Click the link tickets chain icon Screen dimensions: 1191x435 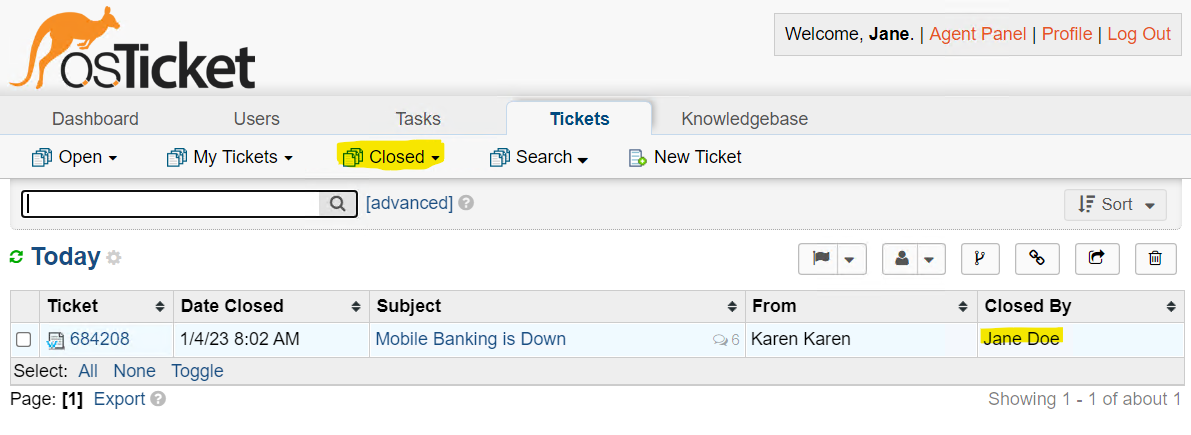(1037, 259)
